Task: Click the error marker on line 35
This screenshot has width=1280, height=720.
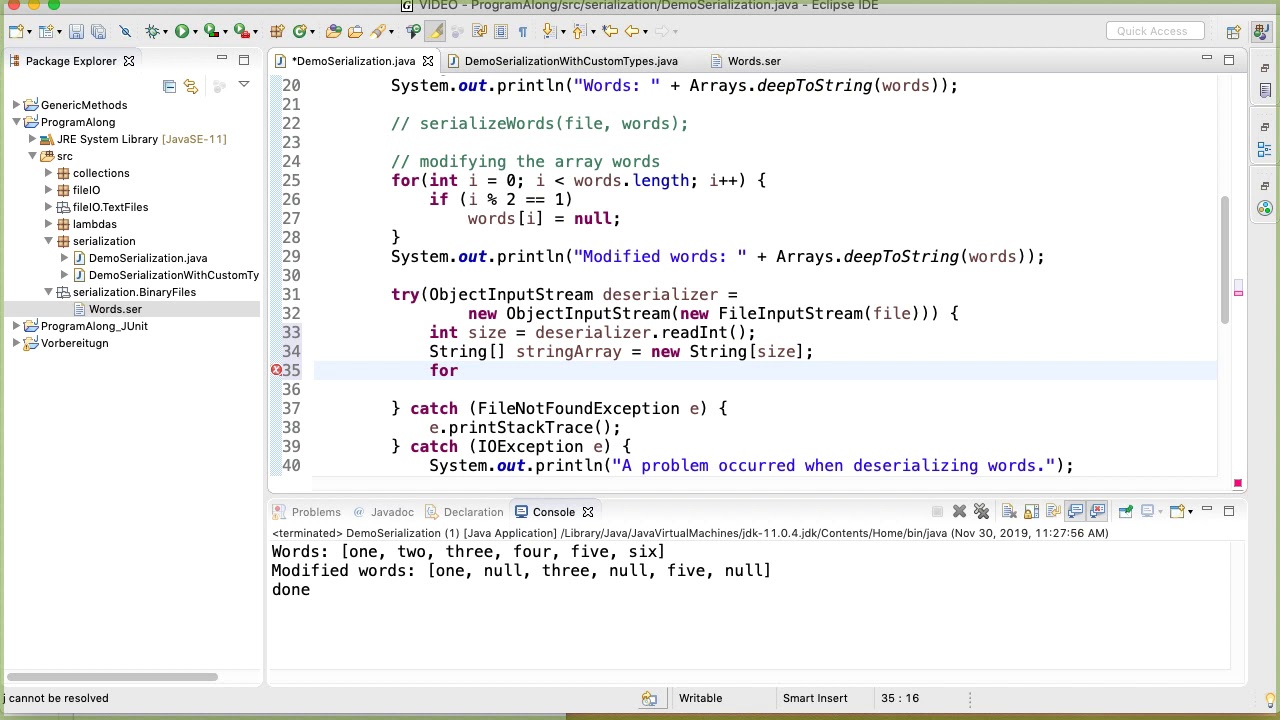Action: (276, 370)
